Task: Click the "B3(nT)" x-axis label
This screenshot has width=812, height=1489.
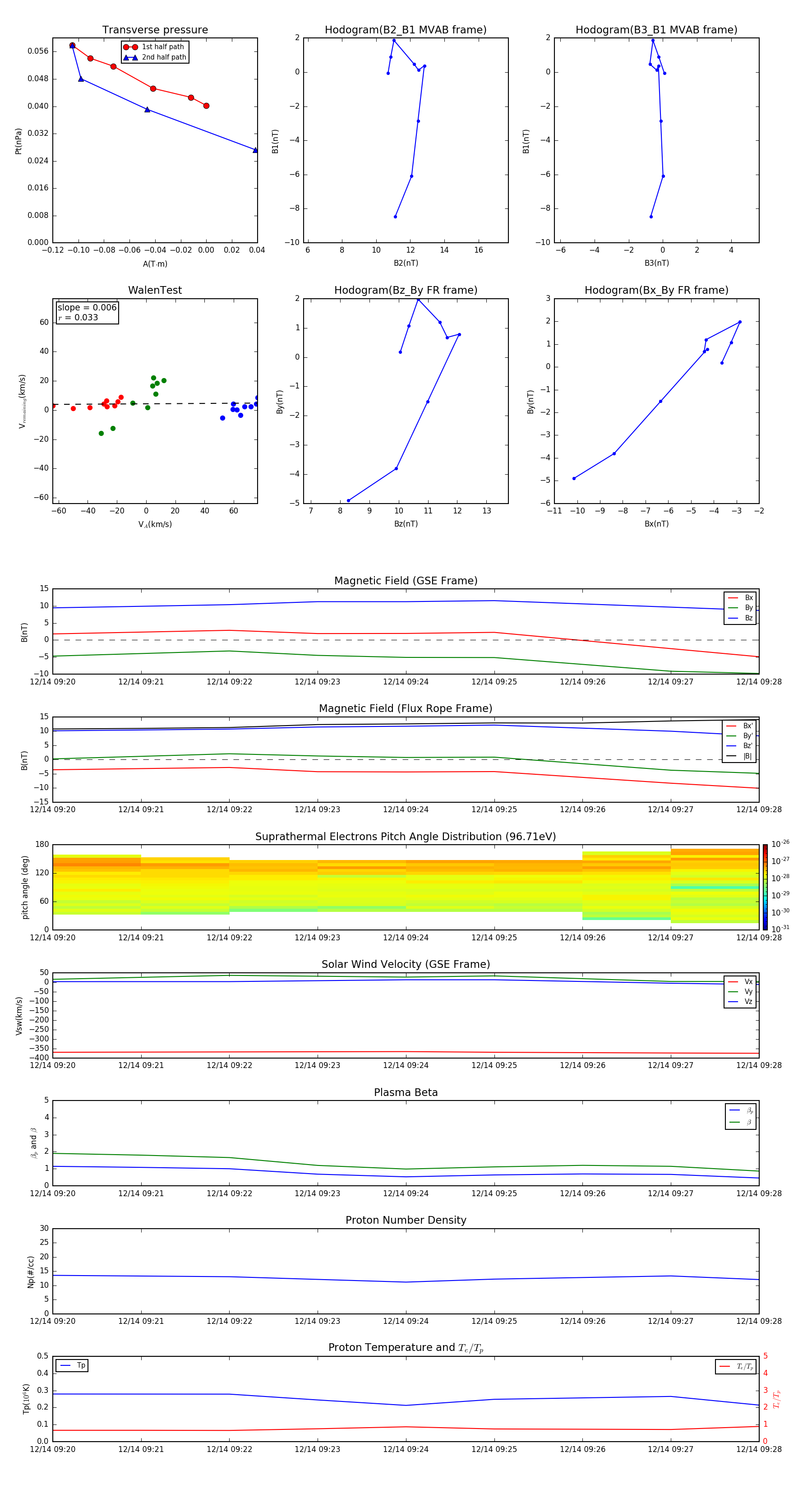Action: [x=656, y=263]
